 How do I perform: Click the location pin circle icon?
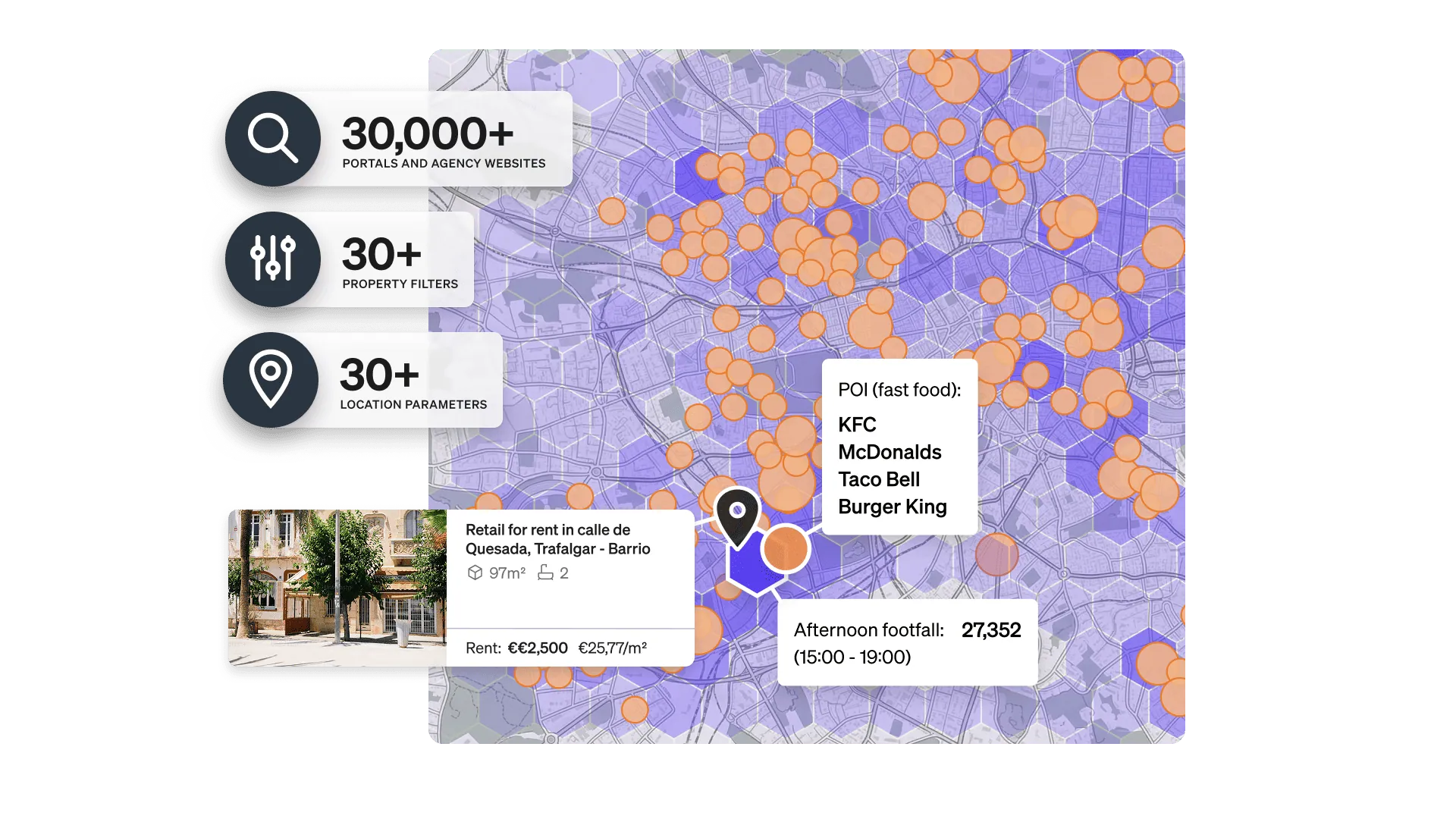pyautogui.click(x=271, y=379)
